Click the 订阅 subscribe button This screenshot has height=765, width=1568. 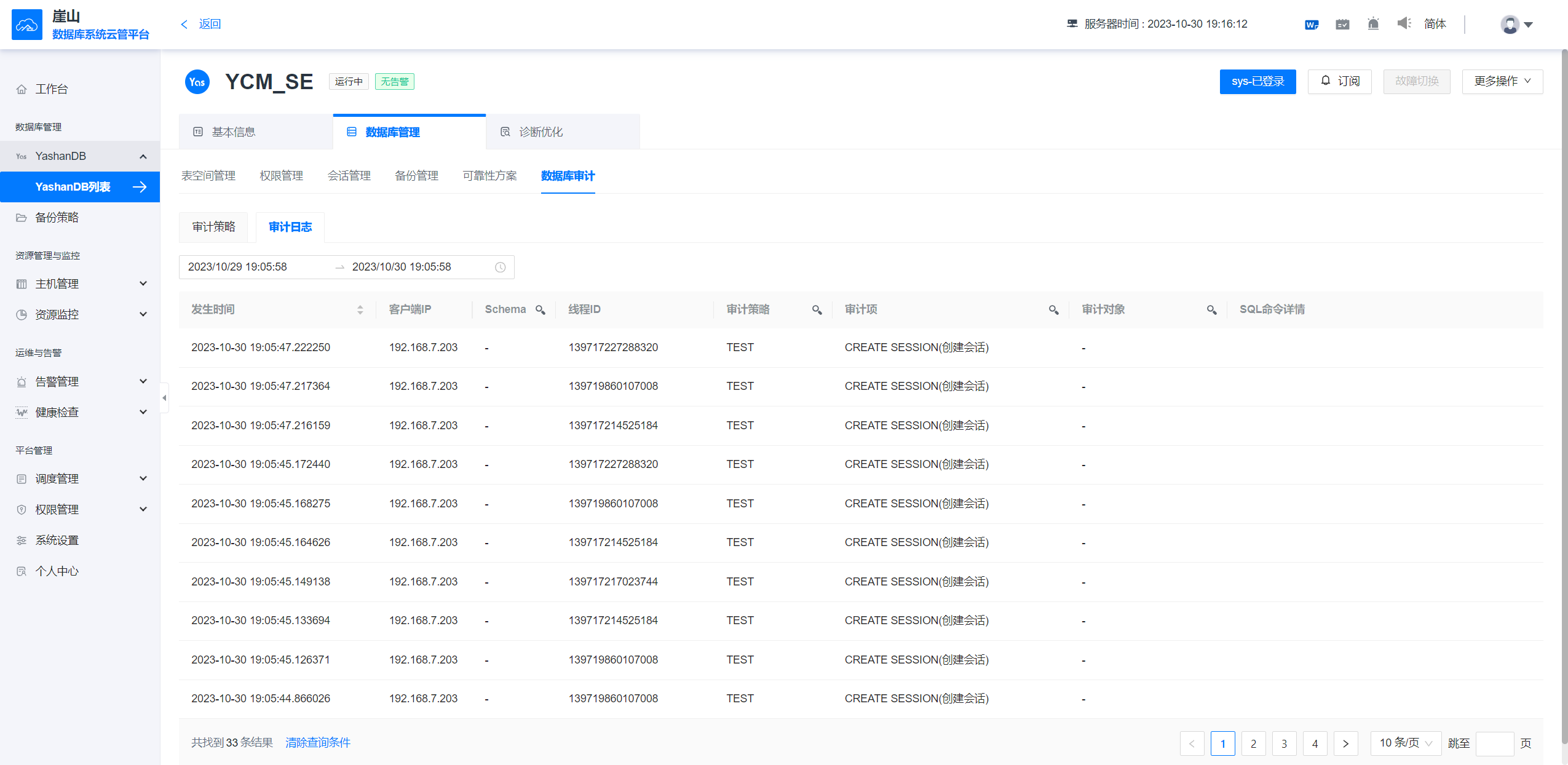pos(1339,81)
